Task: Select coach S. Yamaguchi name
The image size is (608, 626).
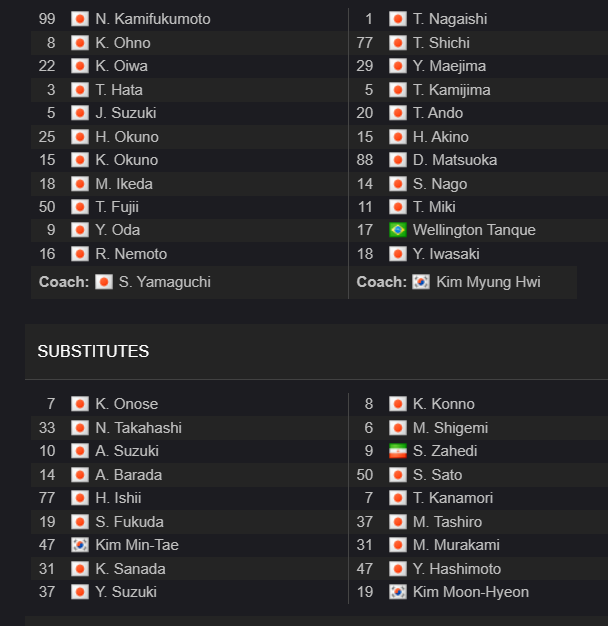Action: 164,282
